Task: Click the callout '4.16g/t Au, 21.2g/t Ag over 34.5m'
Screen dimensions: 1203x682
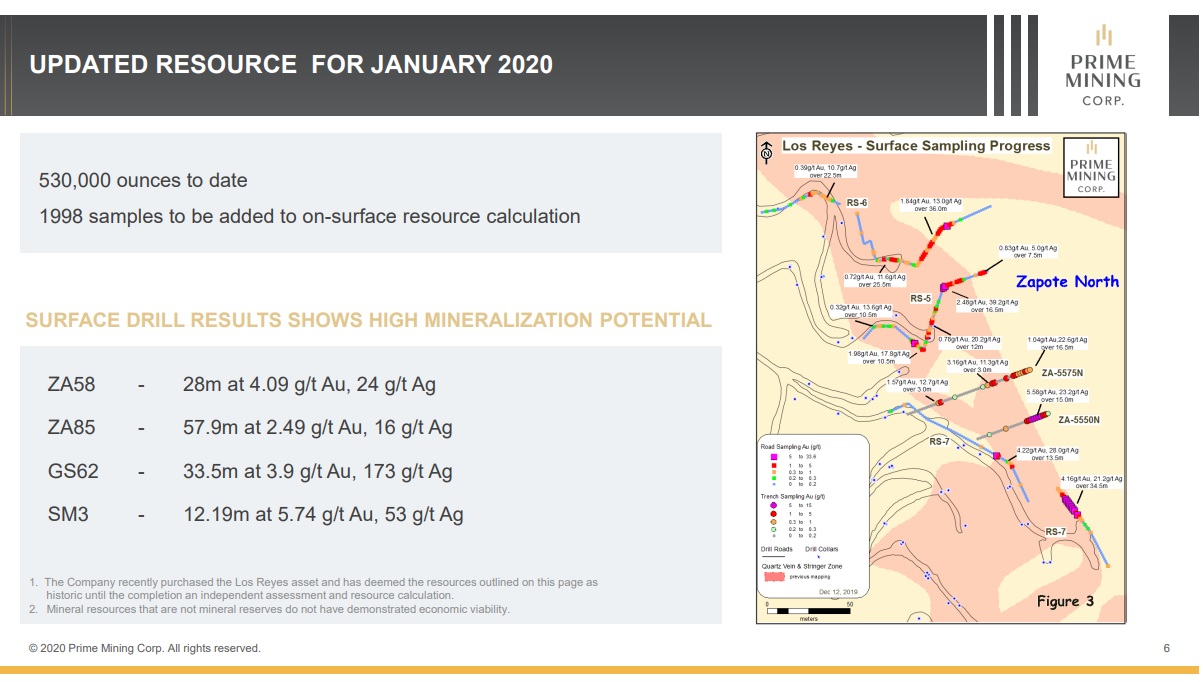Action: (x=1091, y=482)
